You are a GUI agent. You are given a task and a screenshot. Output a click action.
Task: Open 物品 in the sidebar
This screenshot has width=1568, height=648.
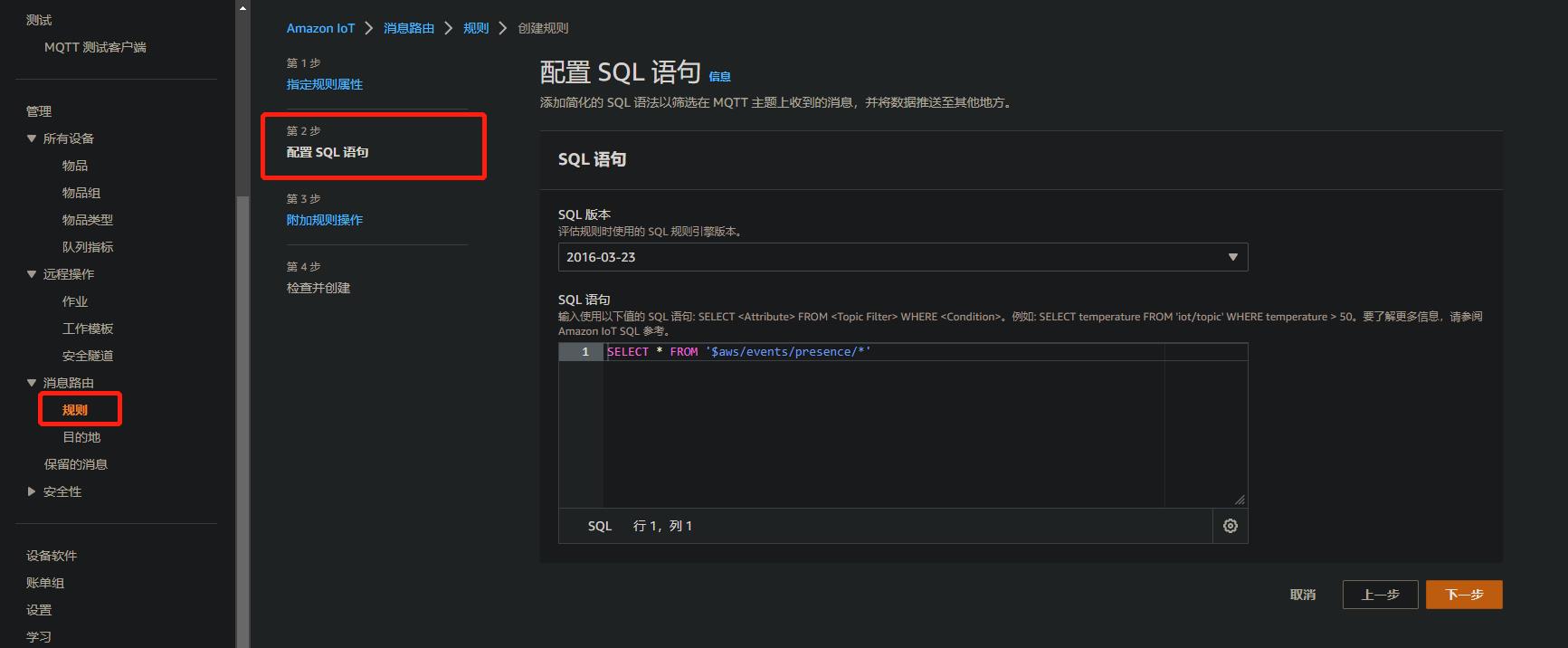tap(75, 166)
